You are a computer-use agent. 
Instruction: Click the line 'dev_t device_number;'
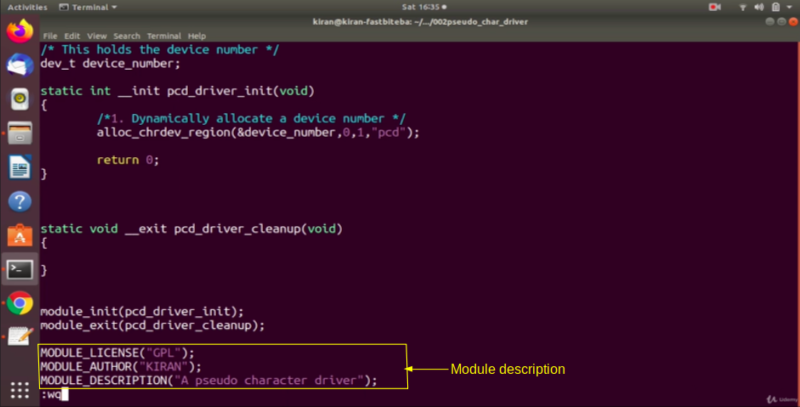click(x=110, y=64)
